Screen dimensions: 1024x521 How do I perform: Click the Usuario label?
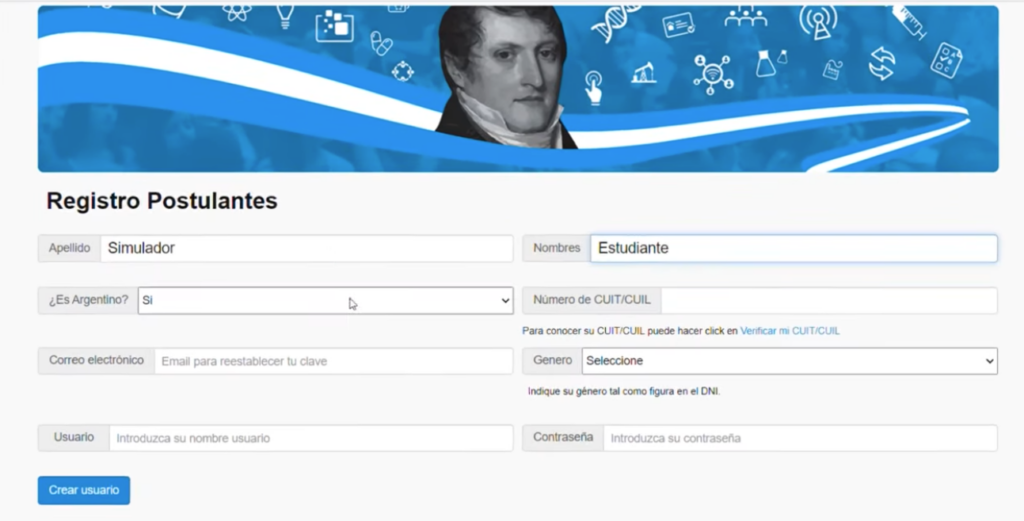74,437
